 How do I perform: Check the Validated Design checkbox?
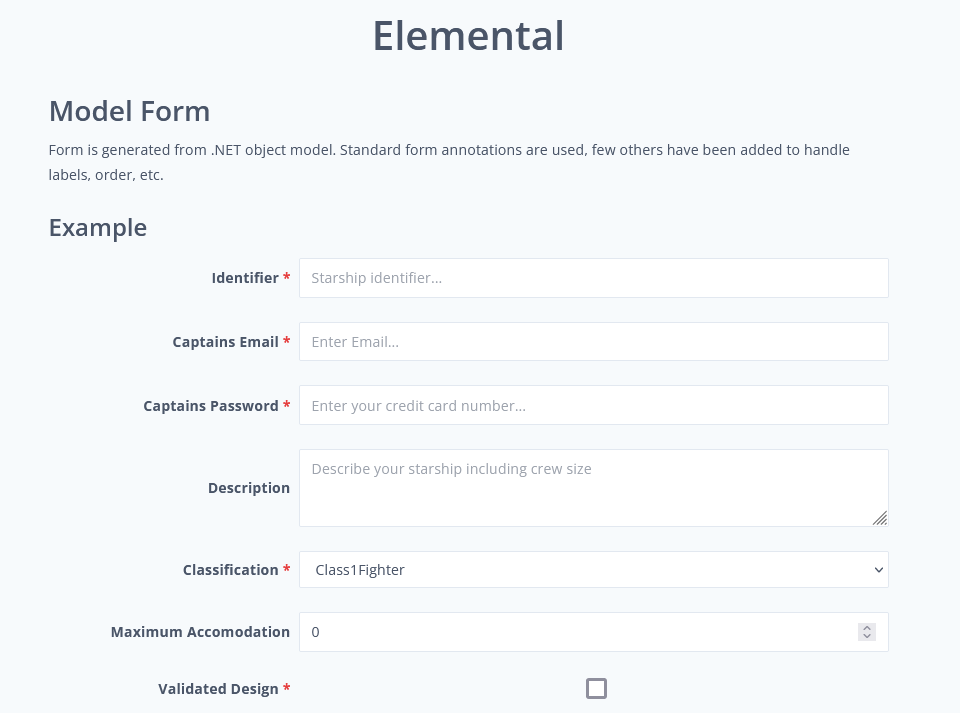[x=597, y=688]
